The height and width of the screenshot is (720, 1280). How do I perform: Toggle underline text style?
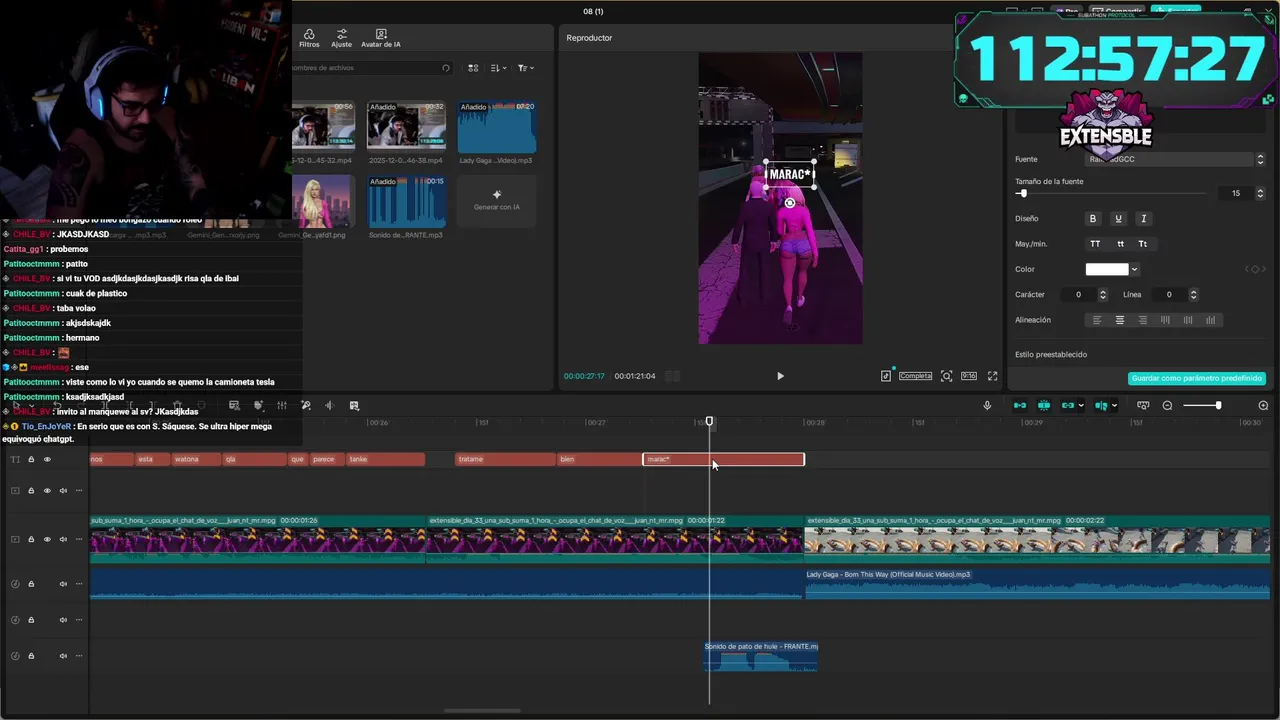1118,219
